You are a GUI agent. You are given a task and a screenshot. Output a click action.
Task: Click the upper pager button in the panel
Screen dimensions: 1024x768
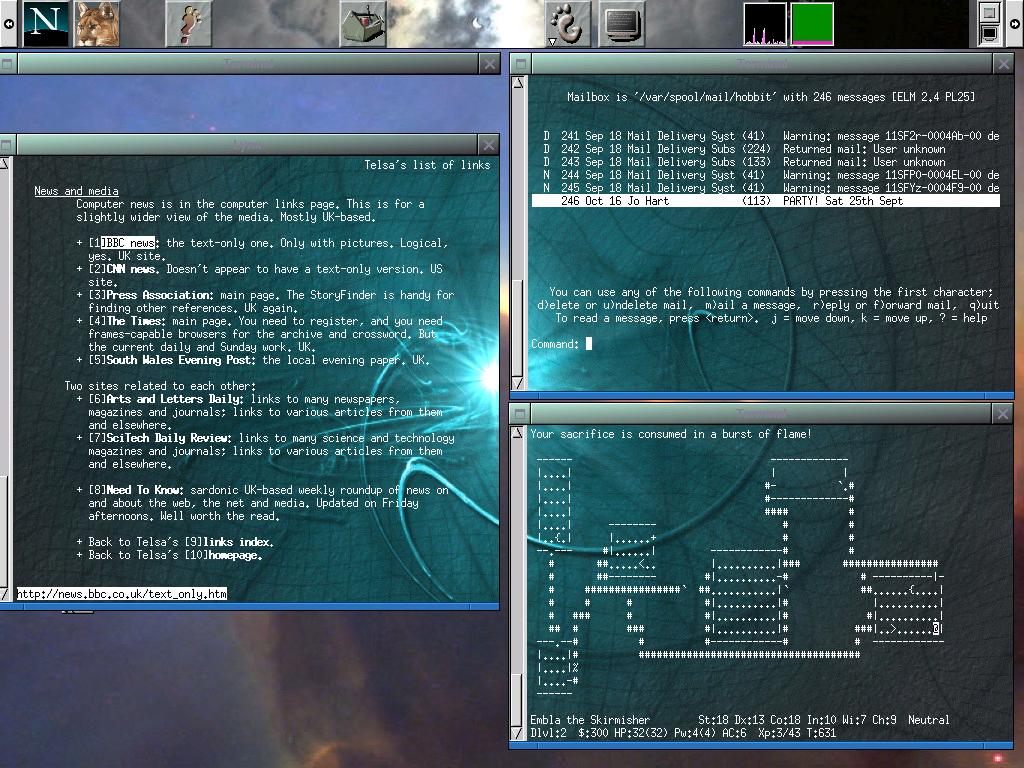[989, 12]
